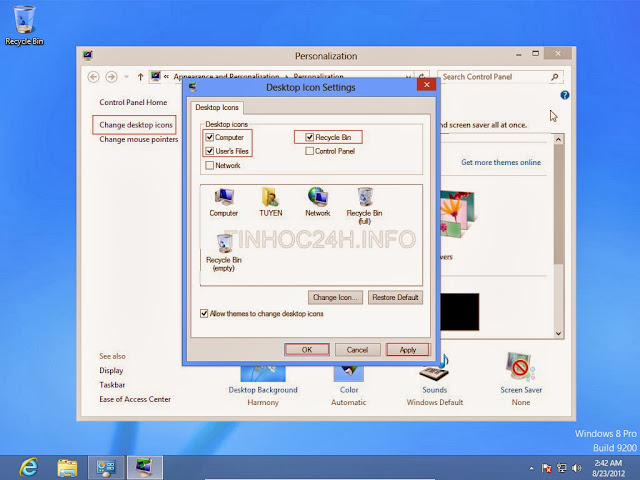Open the Sounds settings icon

click(x=434, y=367)
